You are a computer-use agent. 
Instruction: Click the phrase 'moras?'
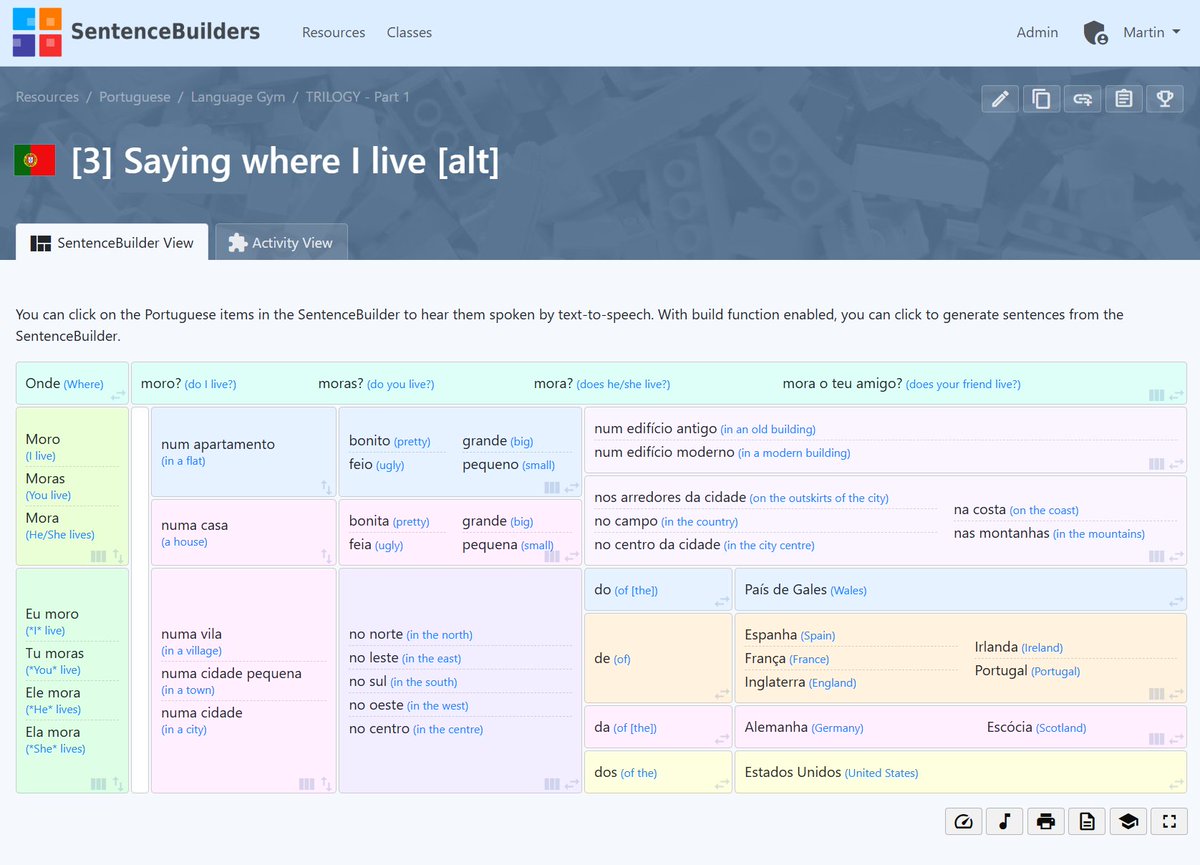click(x=341, y=384)
